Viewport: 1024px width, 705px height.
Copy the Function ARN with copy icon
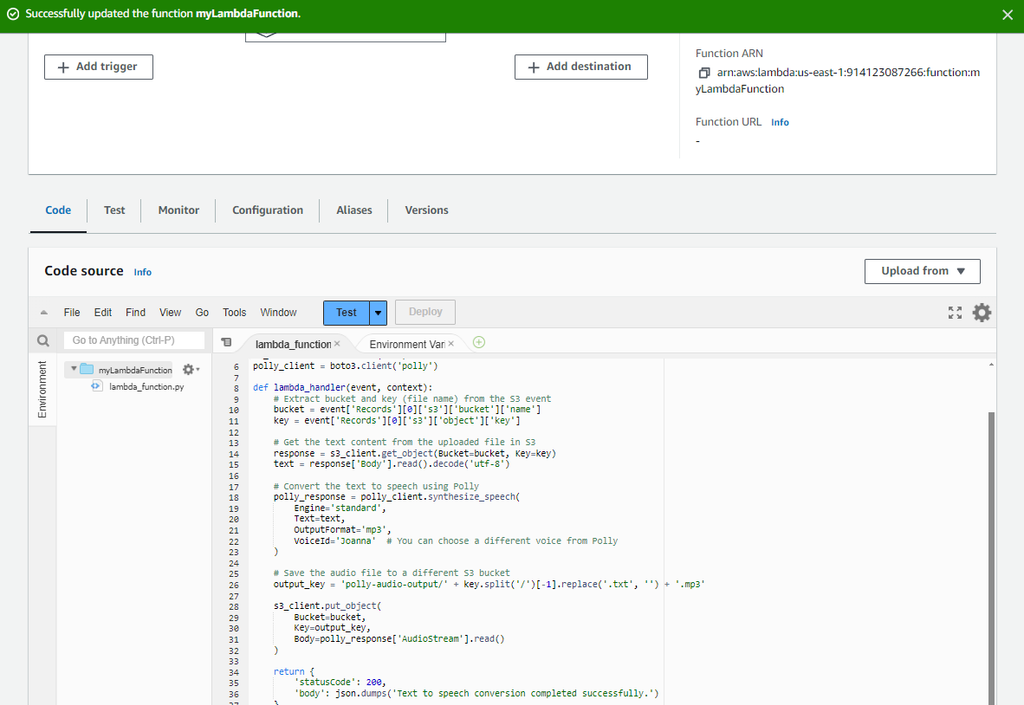click(x=704, y=73)
